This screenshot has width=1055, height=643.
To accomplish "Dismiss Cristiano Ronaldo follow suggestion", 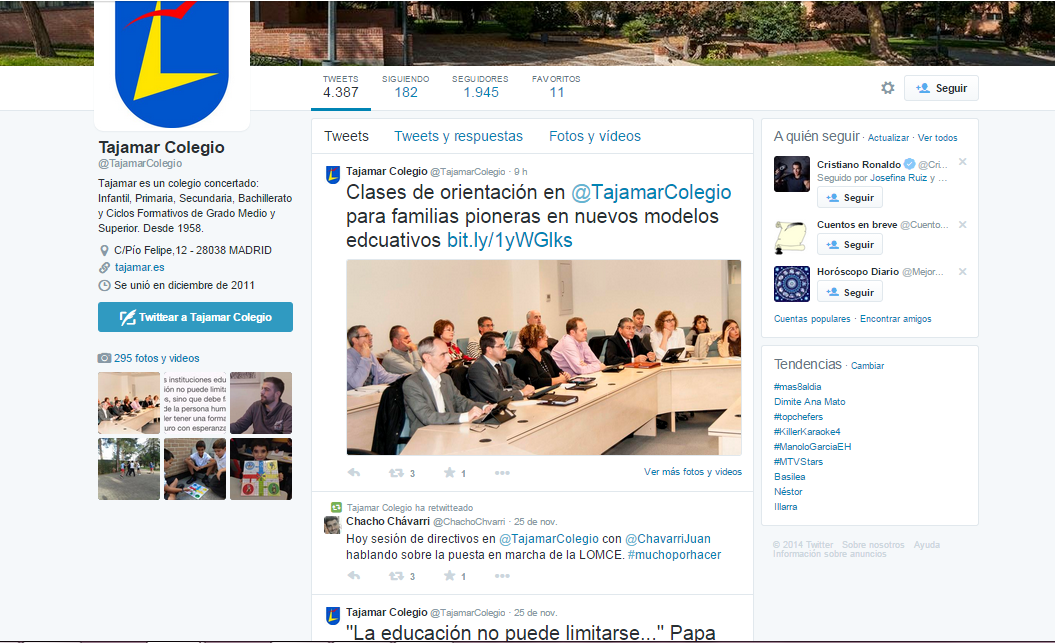I will (x=963, y=161).
